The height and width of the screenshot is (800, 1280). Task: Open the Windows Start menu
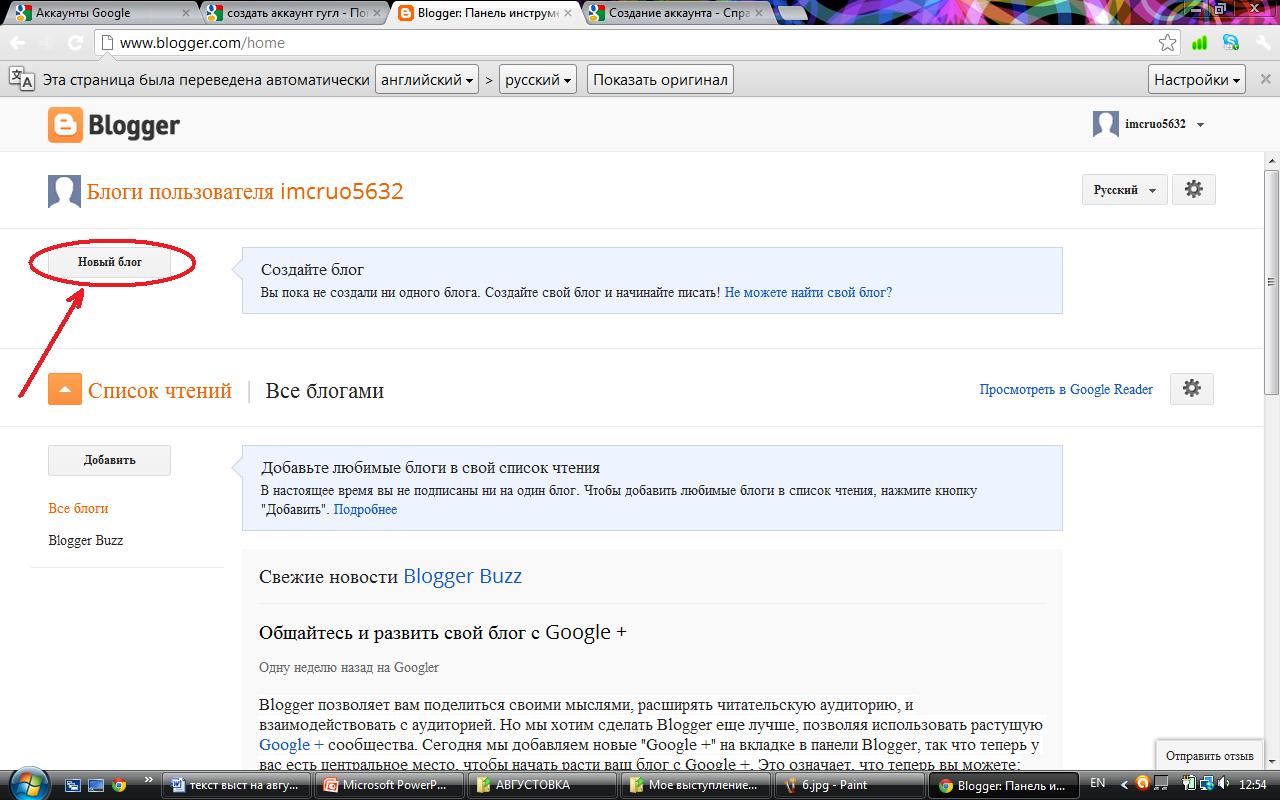coord(27,784)
